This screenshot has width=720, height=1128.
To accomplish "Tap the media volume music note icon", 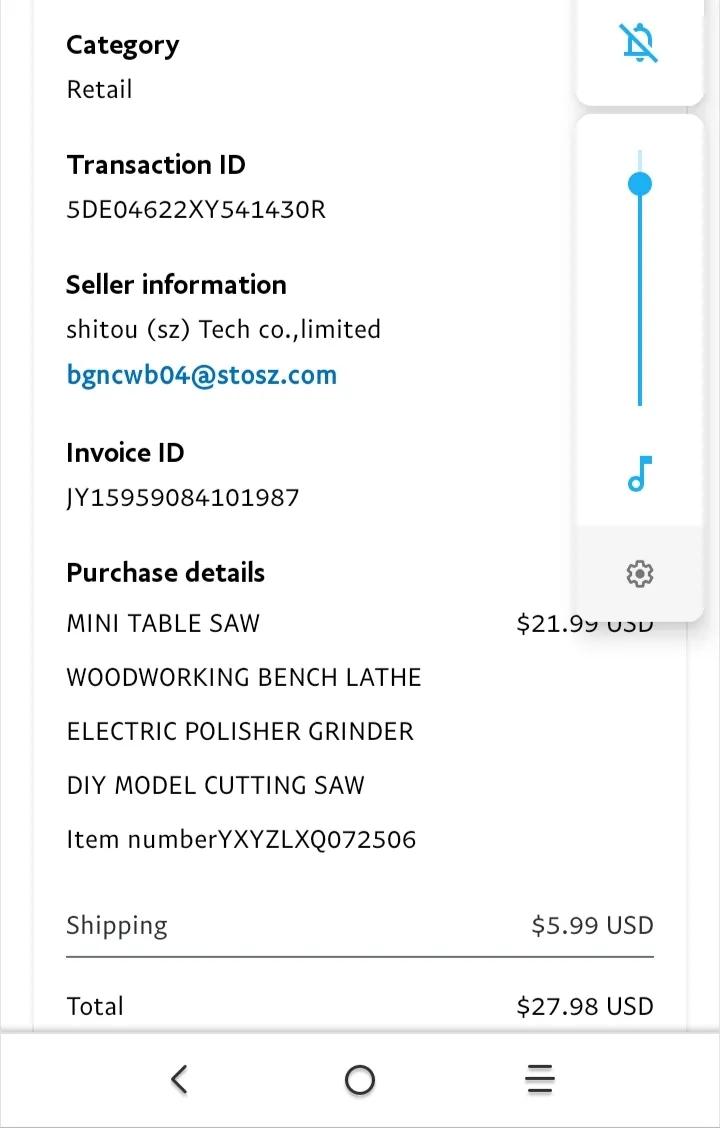I will tap(639, 474).
